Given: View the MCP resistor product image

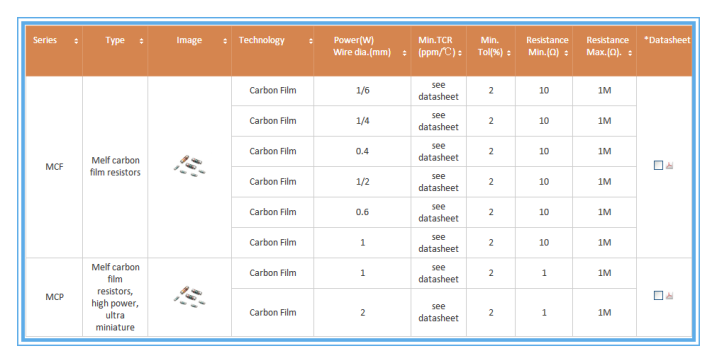Looking at the screenshot, I should [189, 297].
